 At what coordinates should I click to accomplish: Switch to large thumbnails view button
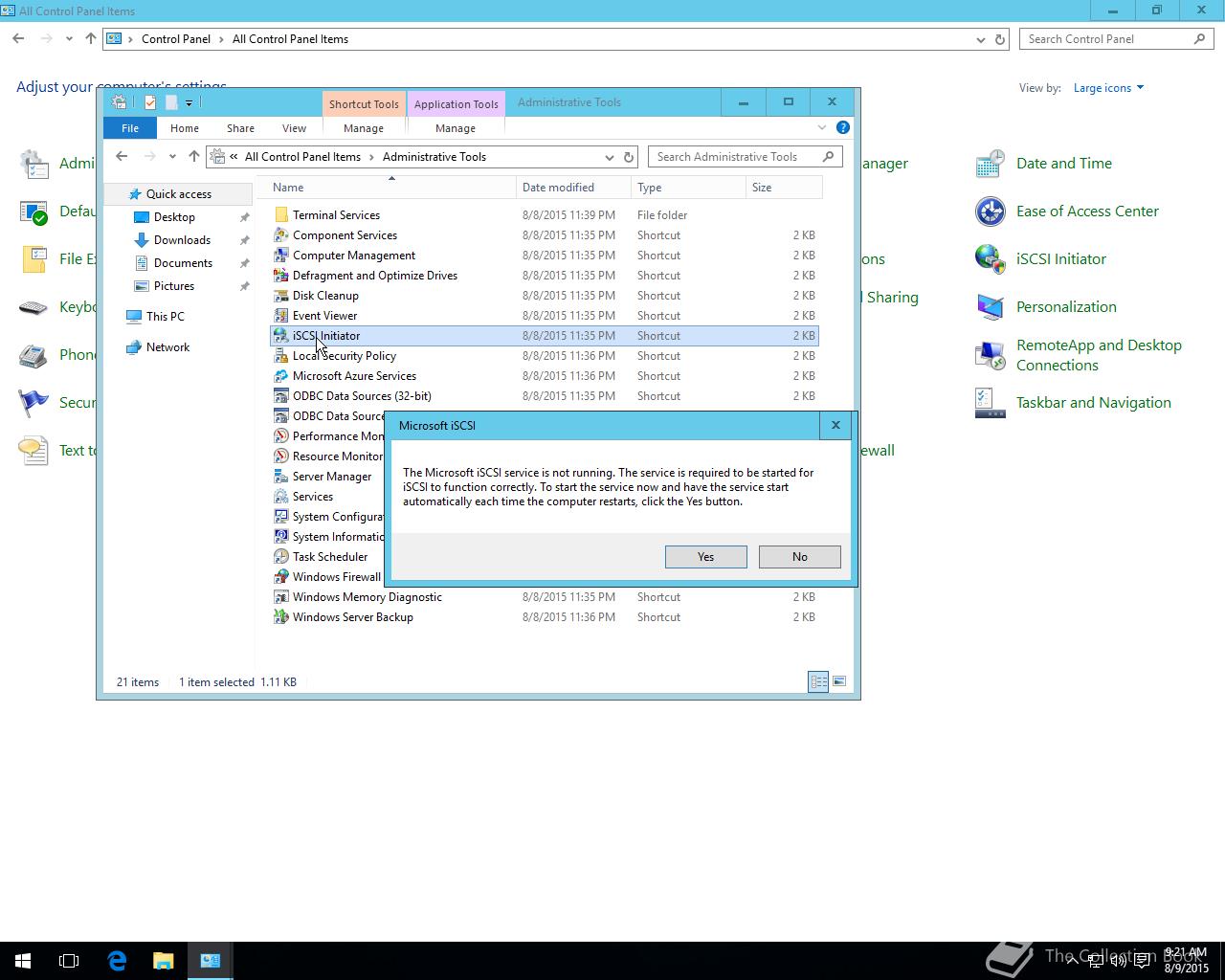tap(839, 681)
